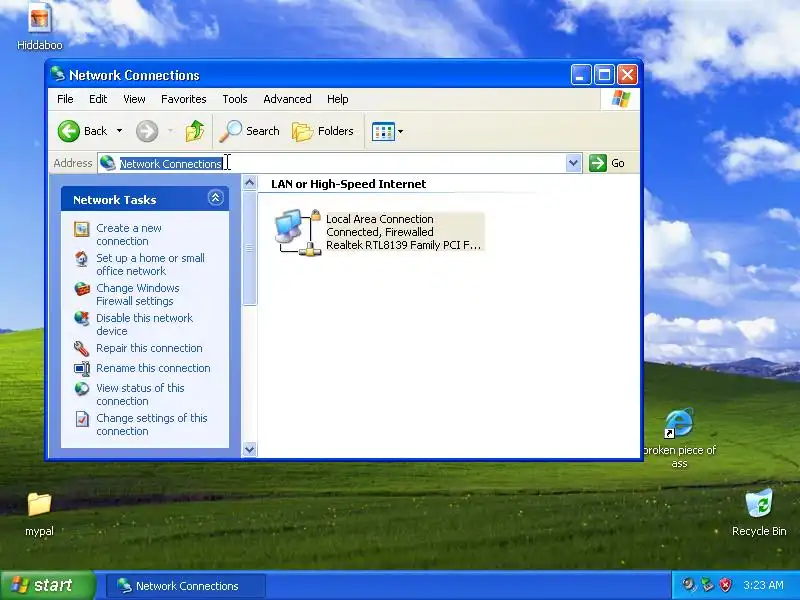
Task: Open the Back history dropdown arrow
Action: point(119,131)
